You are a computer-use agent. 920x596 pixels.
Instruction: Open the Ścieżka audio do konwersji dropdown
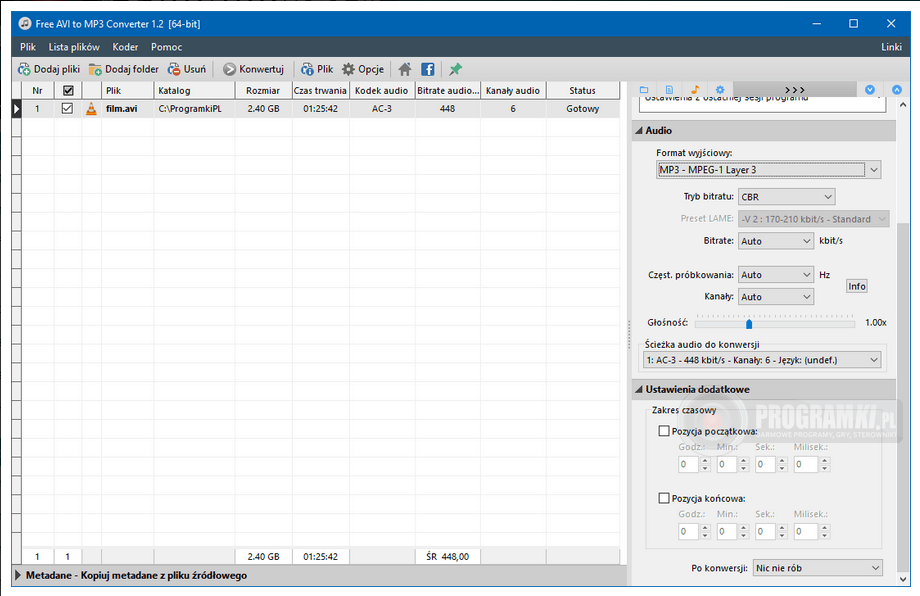coord(762,360)
